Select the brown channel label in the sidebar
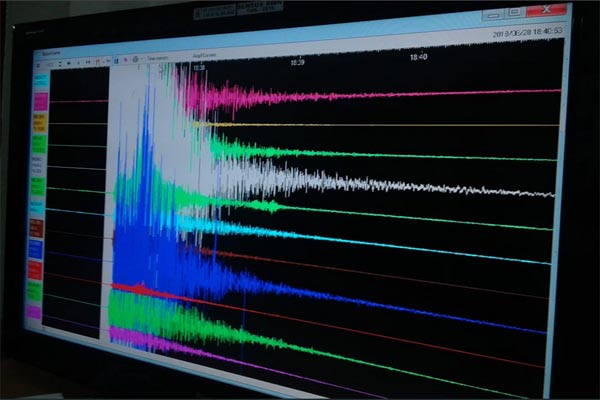The image size is (600, 400). click(36, 228)
